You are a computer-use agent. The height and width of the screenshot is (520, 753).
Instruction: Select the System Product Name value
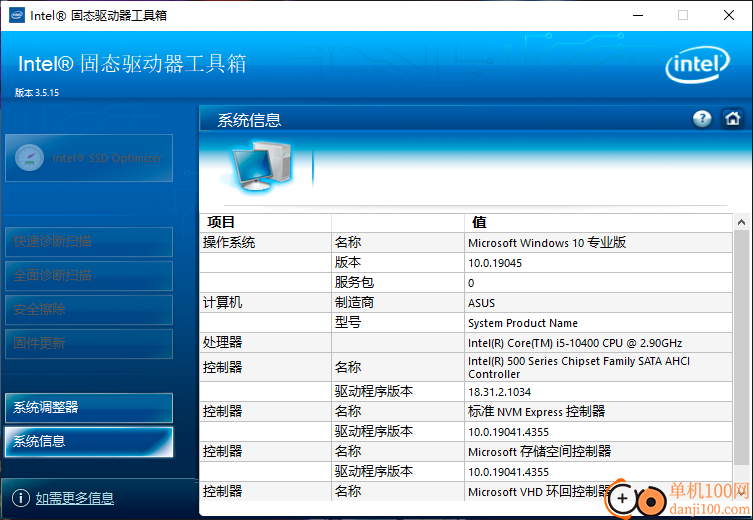tap(523, 323)
